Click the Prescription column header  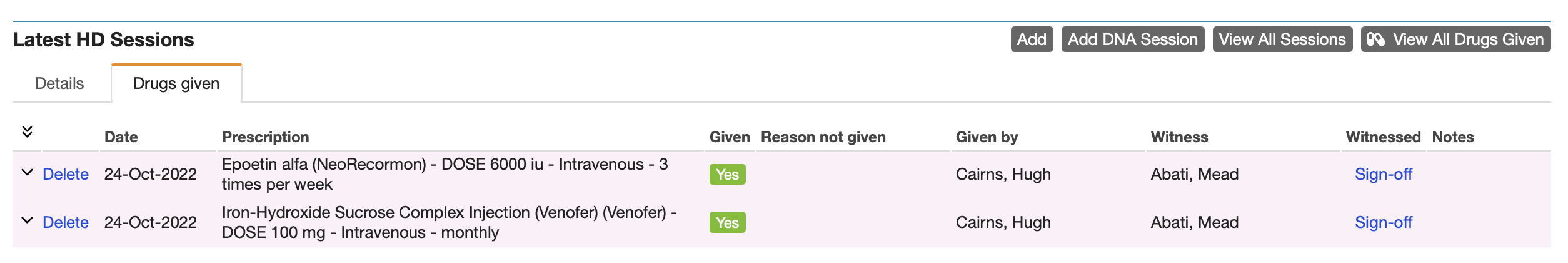266,137
